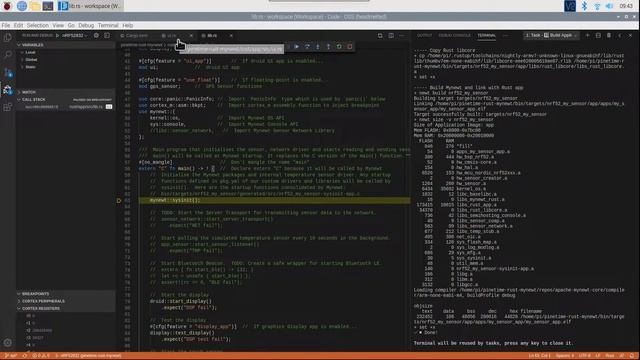Expand Local variables scope
This screenshot has width=640, height=360.
pos(30,52)
